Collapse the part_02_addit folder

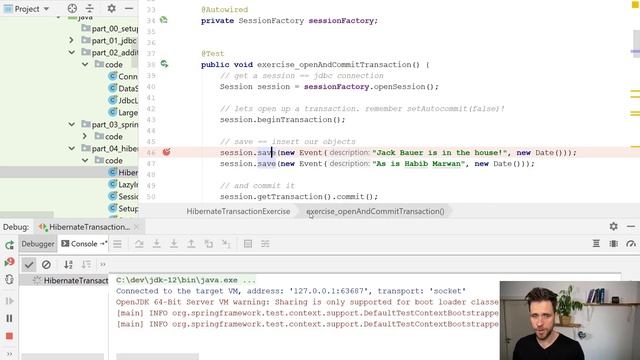click(71, 52)
